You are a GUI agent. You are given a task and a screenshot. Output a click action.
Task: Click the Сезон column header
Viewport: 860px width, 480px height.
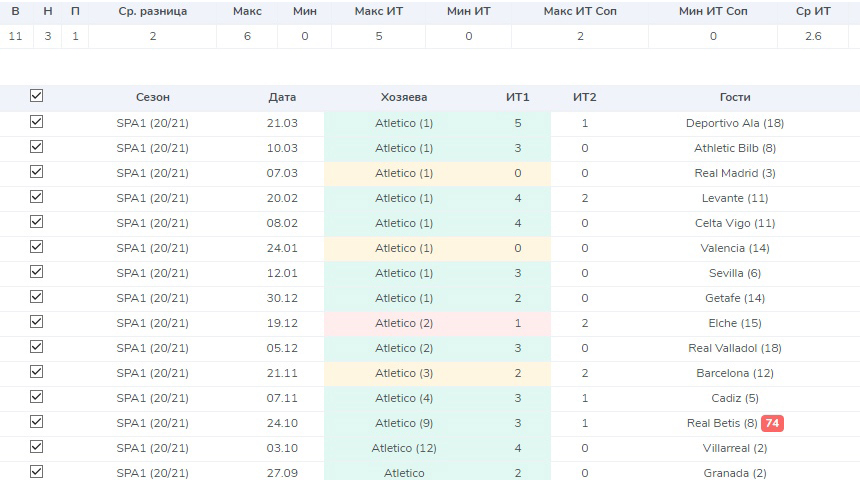pyautogui.click(x=152, y=97)
